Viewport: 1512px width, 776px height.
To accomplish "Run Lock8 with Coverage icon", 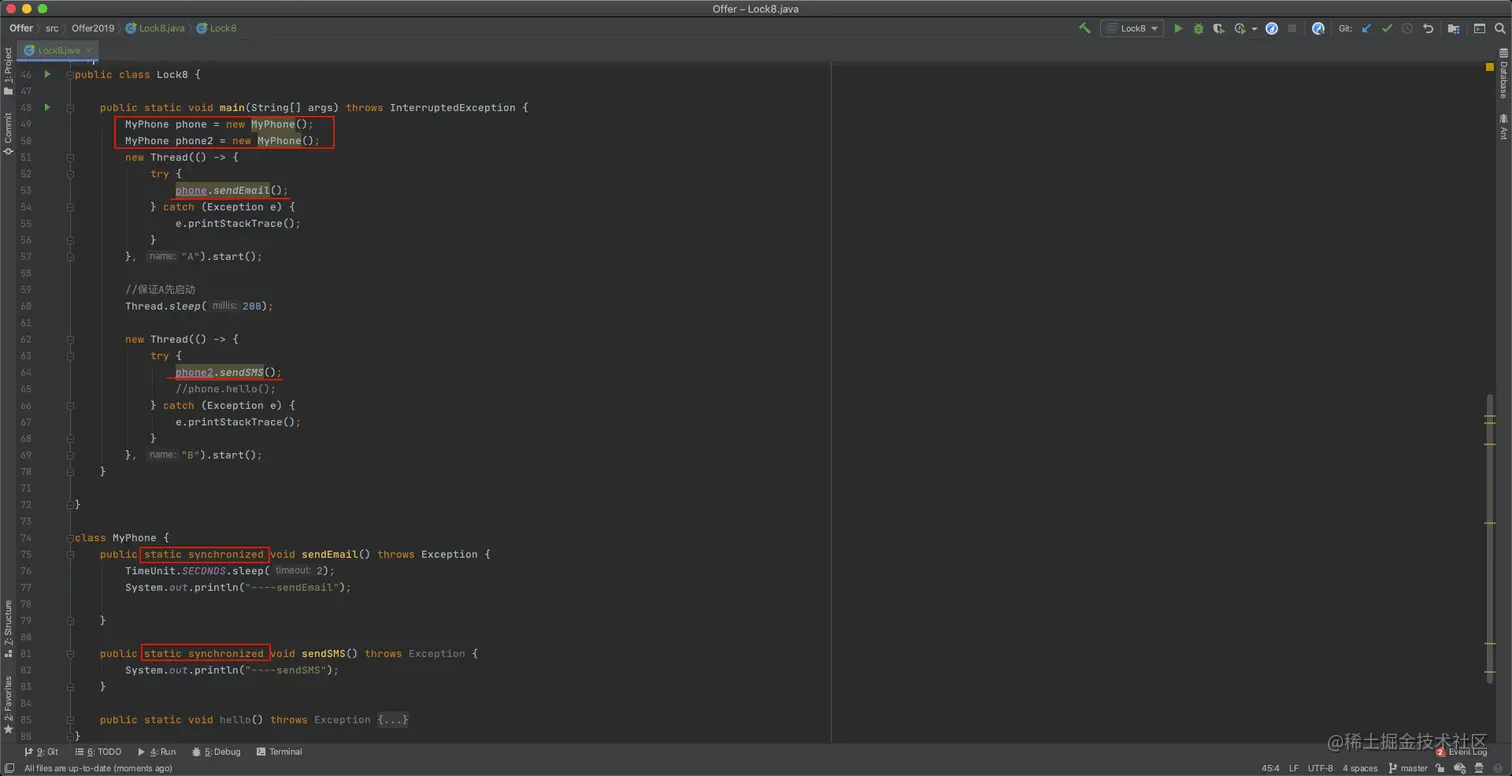I will click(1218, 29).
